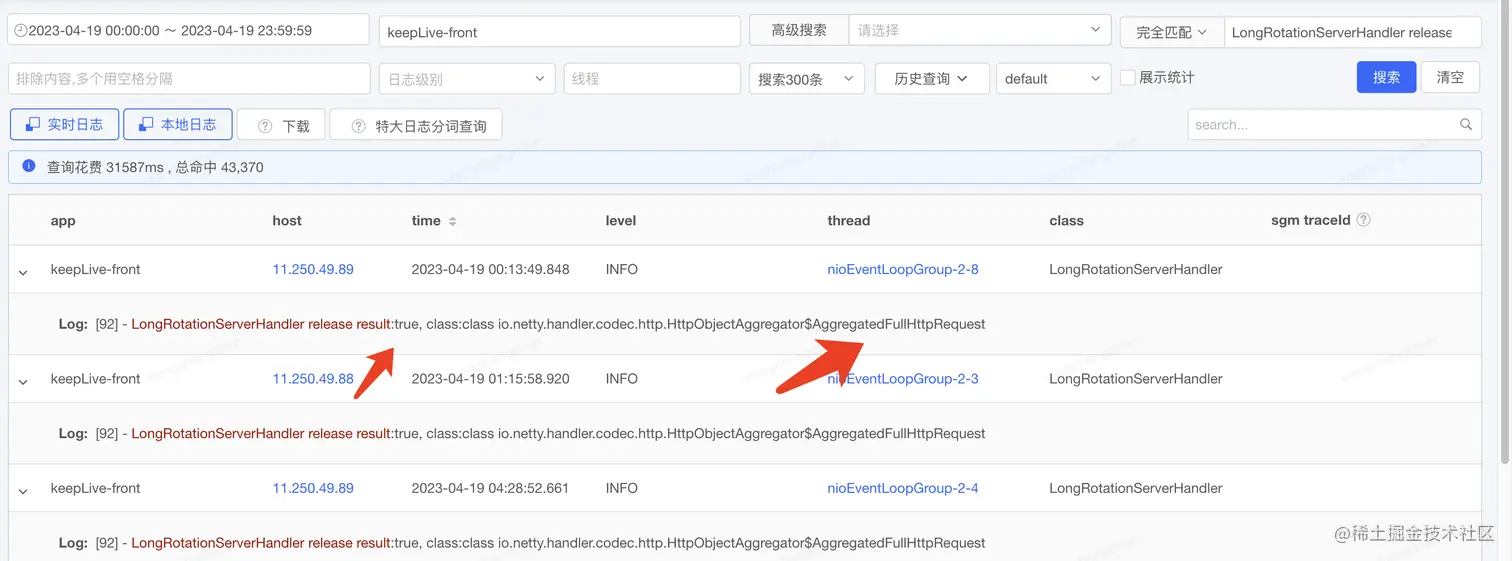Click timestamp 2023-04-19 04:28:52.661
The height and width of the screenshot is (561, 1512).
[x=491, y=488]
